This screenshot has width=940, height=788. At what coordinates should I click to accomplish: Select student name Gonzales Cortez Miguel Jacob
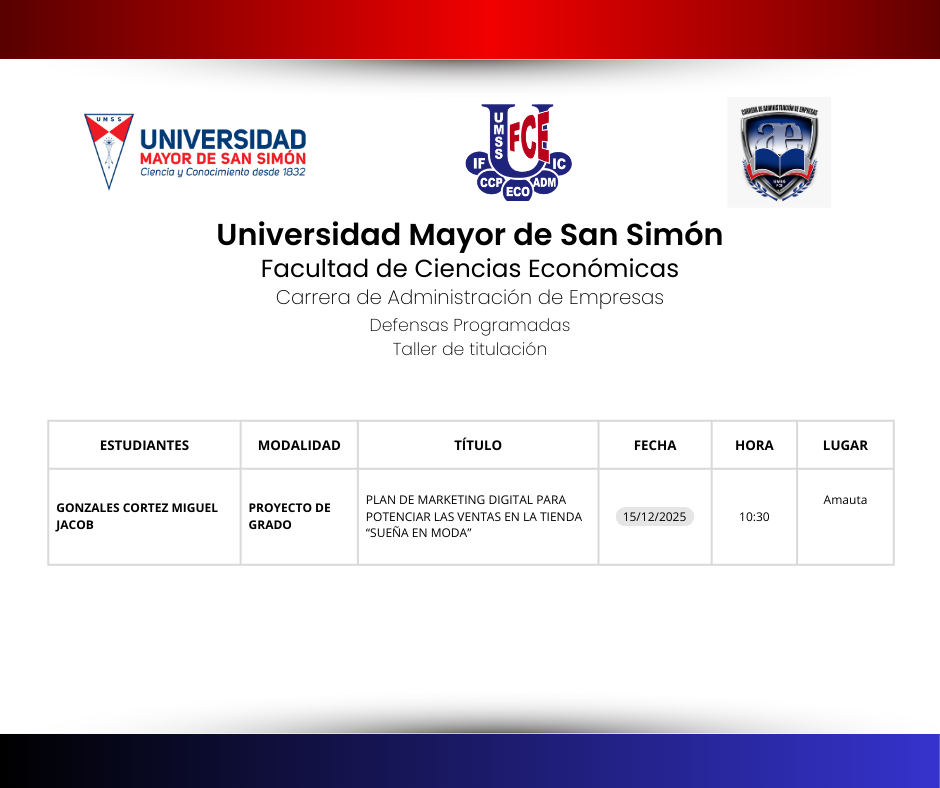(x=136, y=516)
